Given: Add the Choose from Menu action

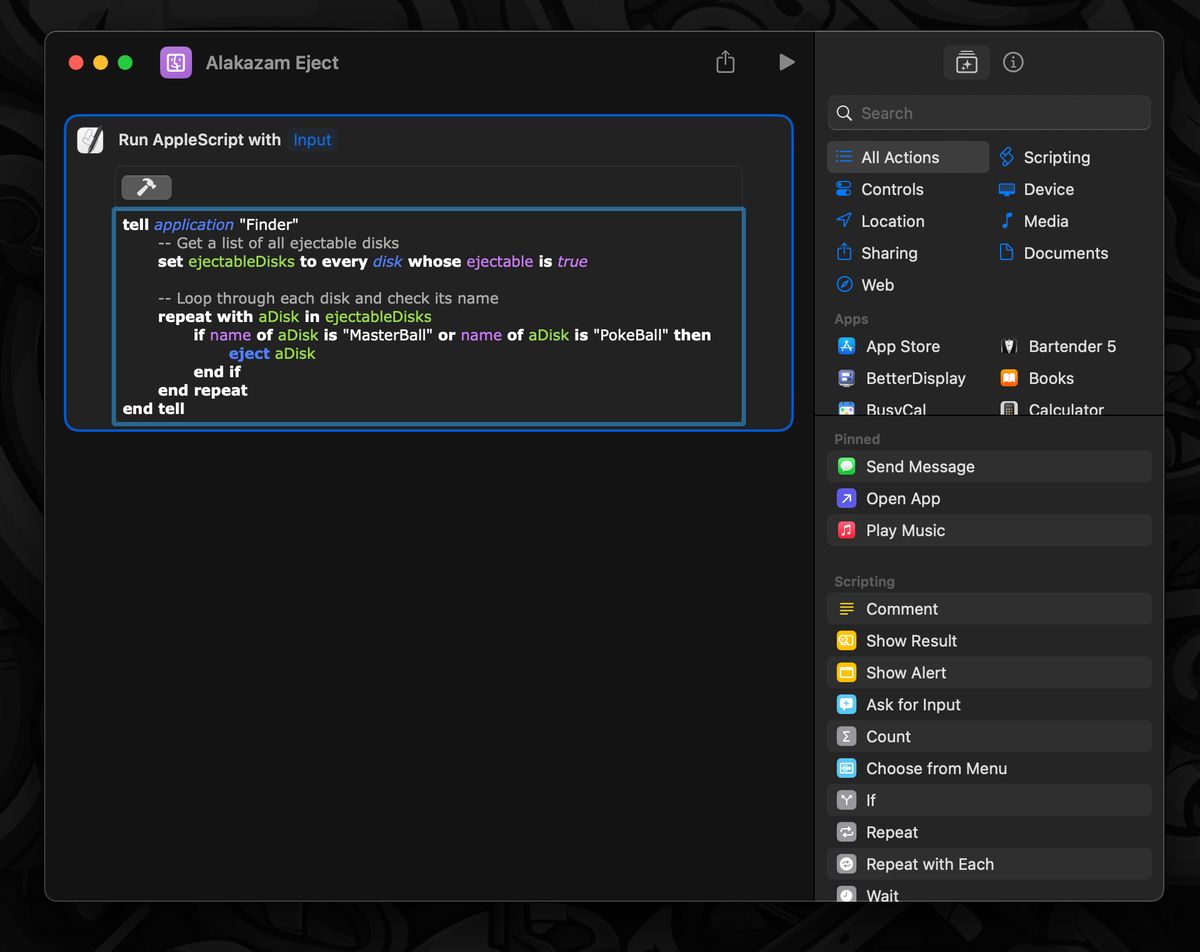Looking at the screenshot, I should [989, 768].
